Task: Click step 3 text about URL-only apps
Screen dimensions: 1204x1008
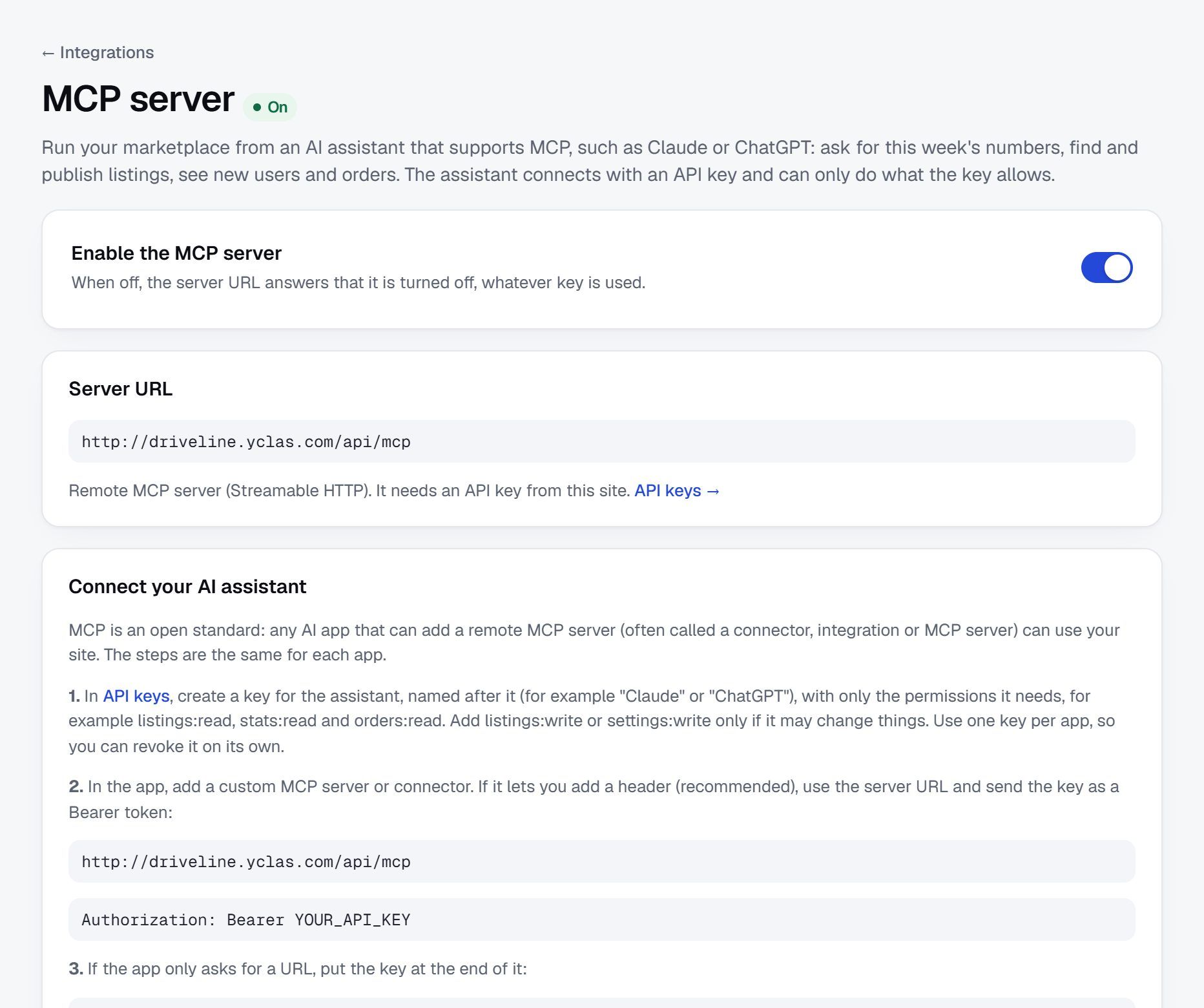Action: [x=298, y=969]
